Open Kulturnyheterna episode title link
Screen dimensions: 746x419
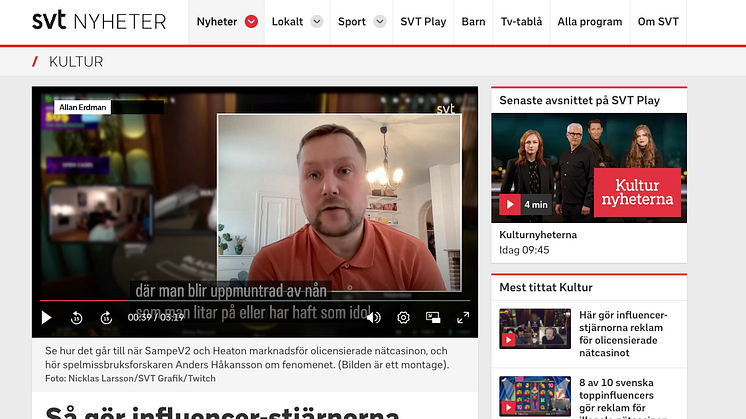click(538, 235)
